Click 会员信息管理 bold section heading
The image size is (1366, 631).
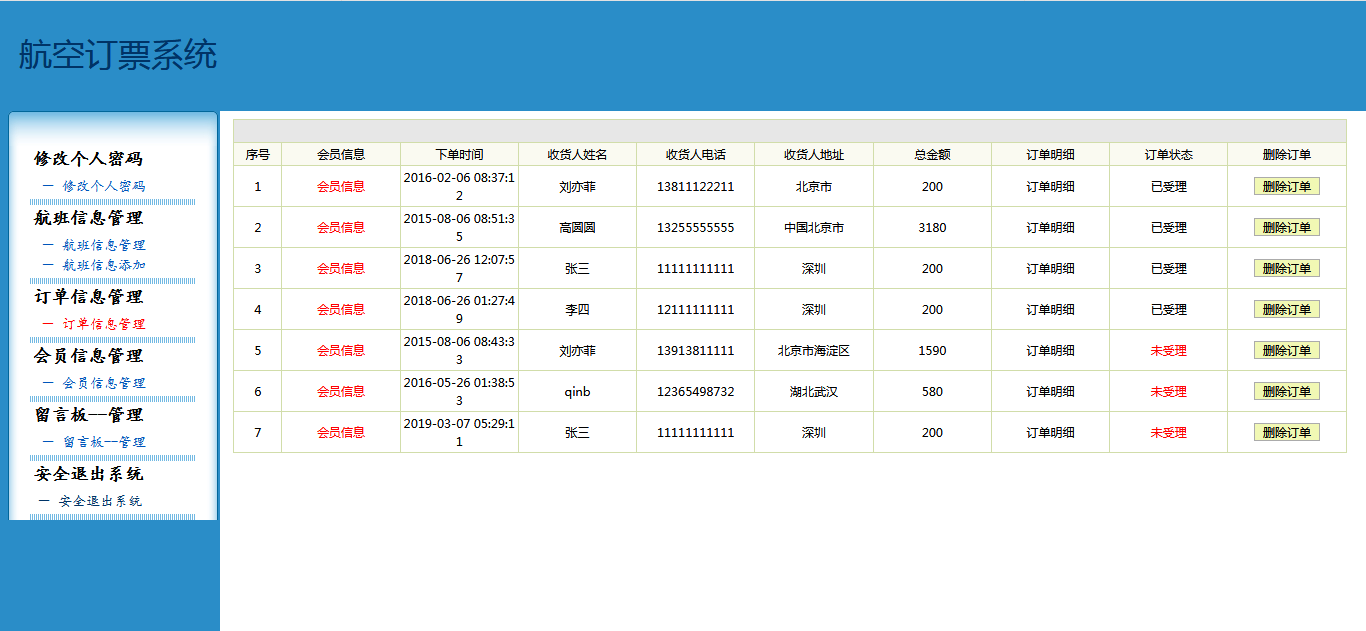88,356
